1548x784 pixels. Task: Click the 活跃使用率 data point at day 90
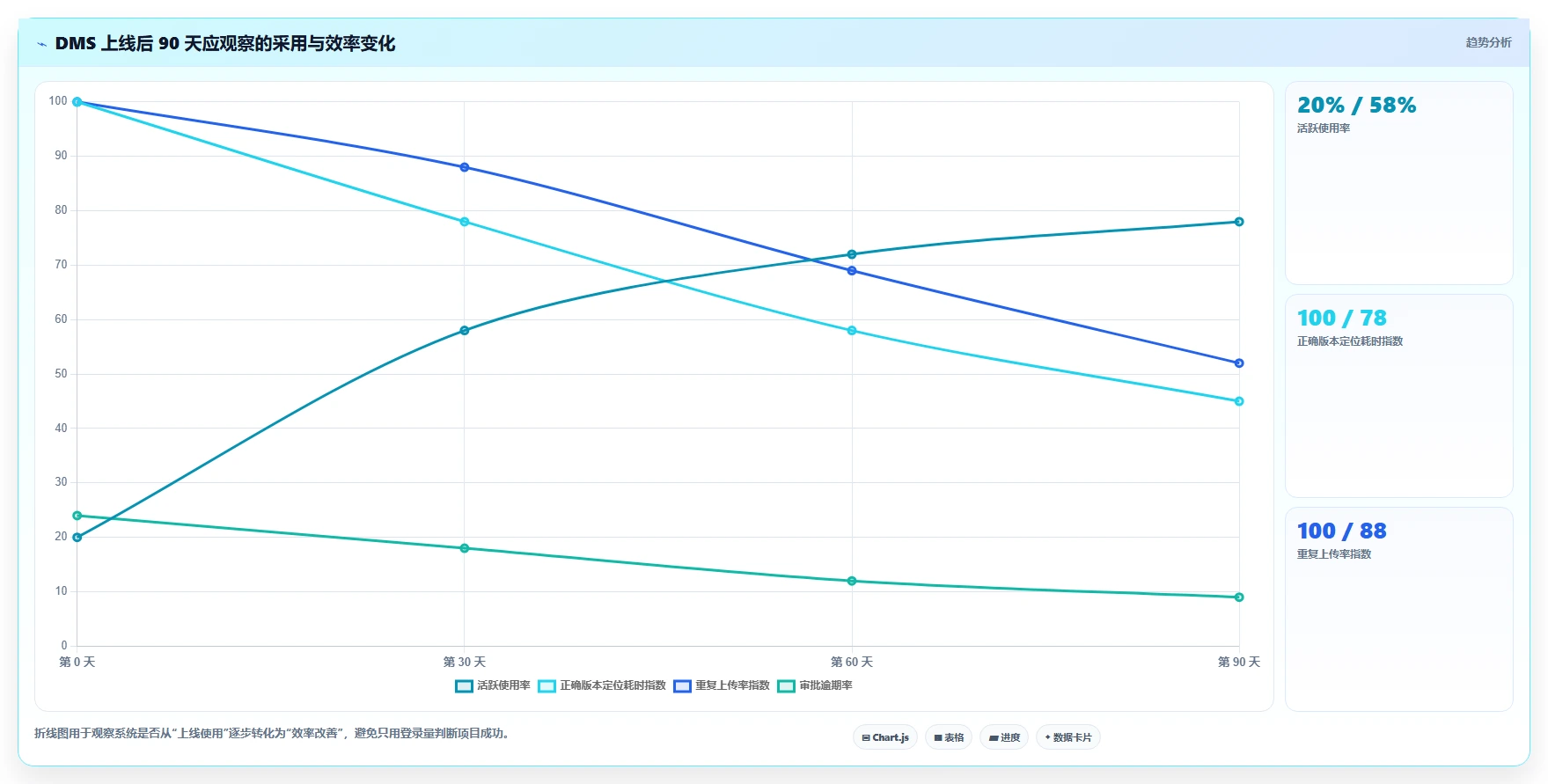[x=1239, y=222]
